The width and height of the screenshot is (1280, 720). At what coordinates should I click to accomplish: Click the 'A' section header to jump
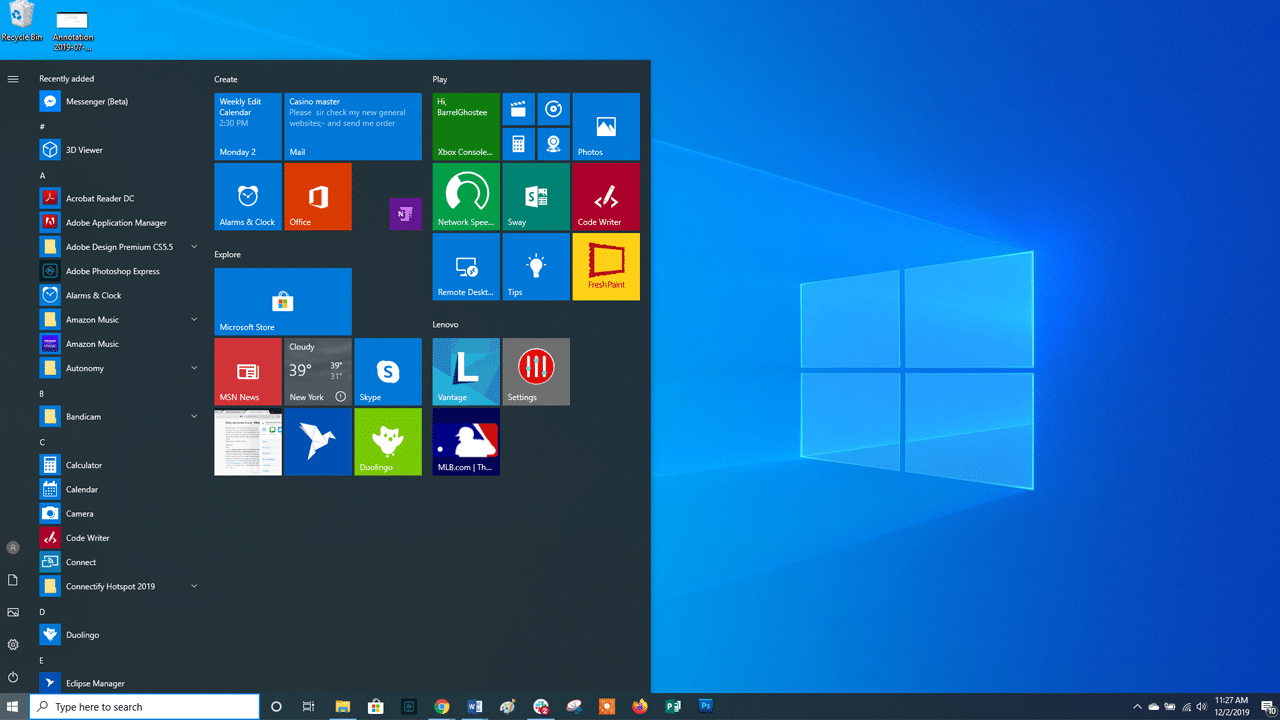(42, 175)
